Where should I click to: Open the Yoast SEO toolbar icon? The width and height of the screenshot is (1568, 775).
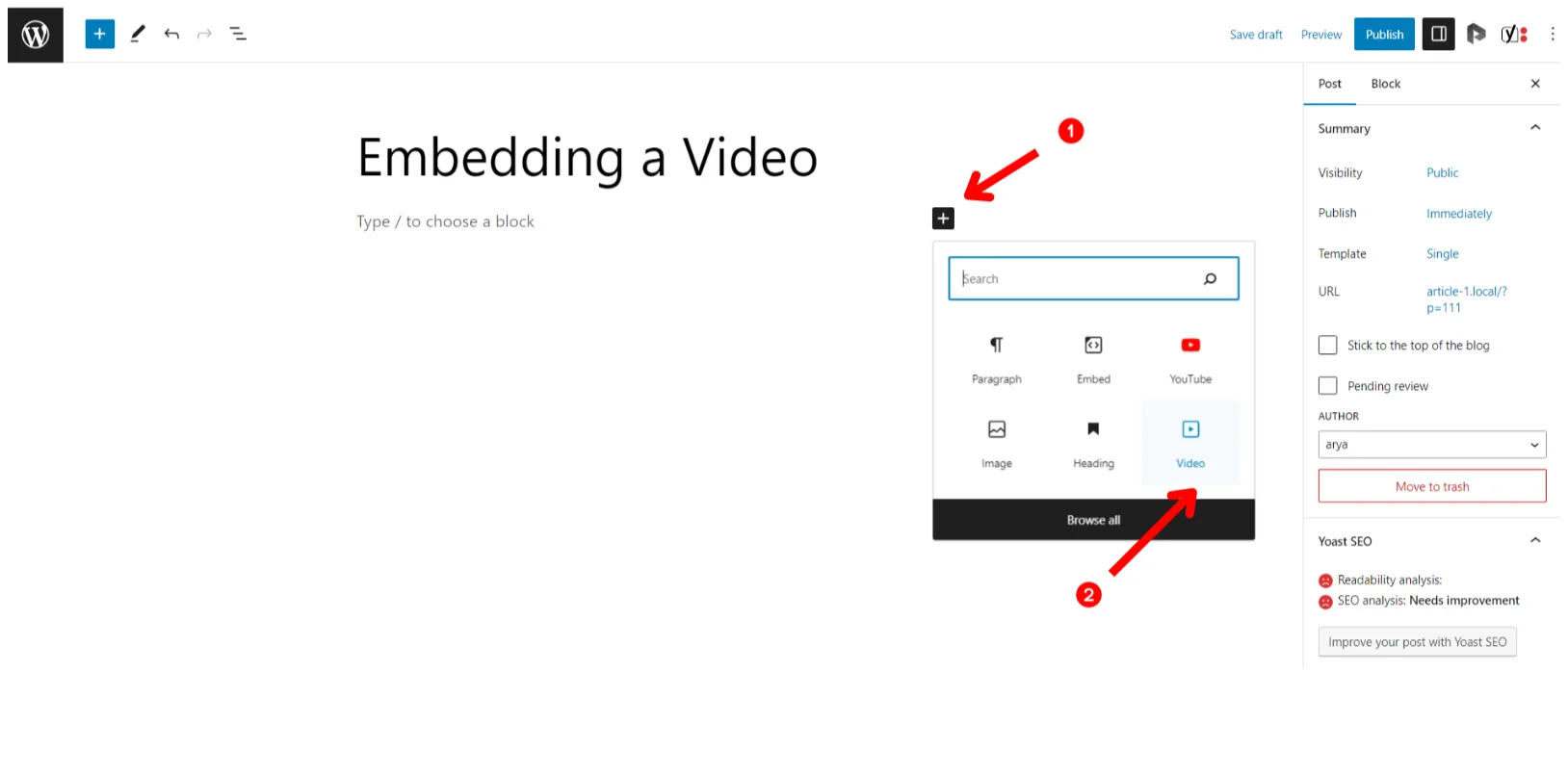pos(1514,34)
